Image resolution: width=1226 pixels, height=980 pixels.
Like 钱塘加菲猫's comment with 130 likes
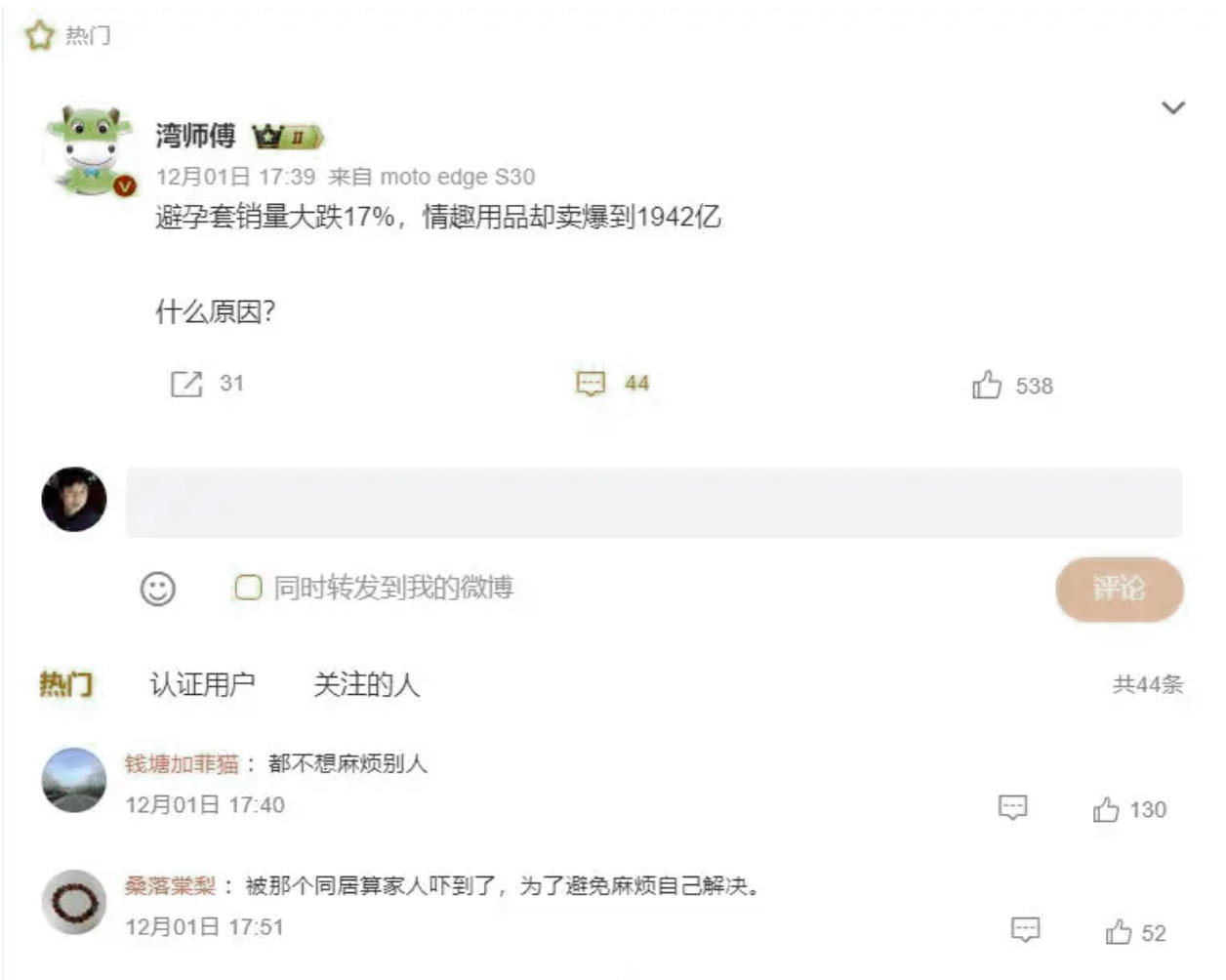pyautogui.click(x=1106, y=809)
